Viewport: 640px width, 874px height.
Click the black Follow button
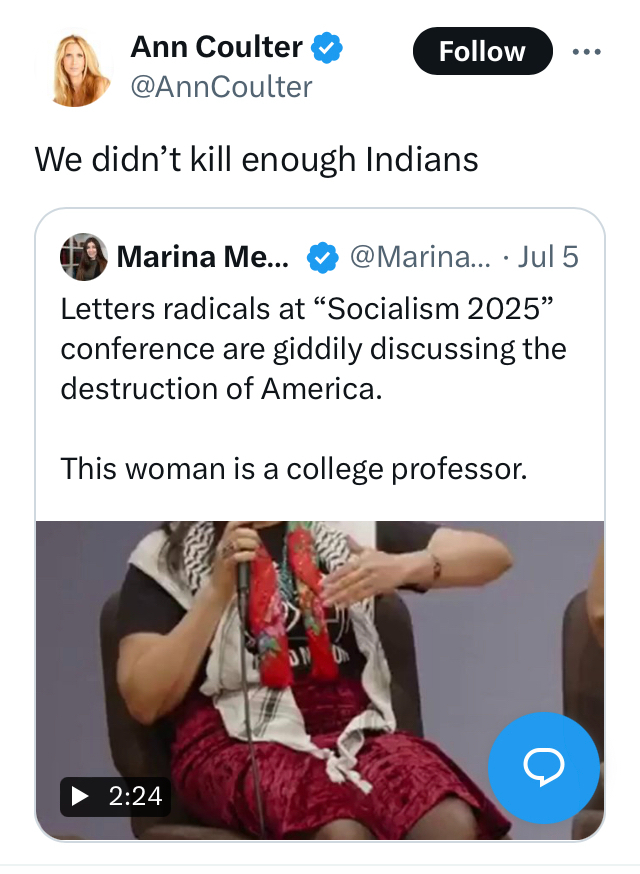click(x=482, y=51)
